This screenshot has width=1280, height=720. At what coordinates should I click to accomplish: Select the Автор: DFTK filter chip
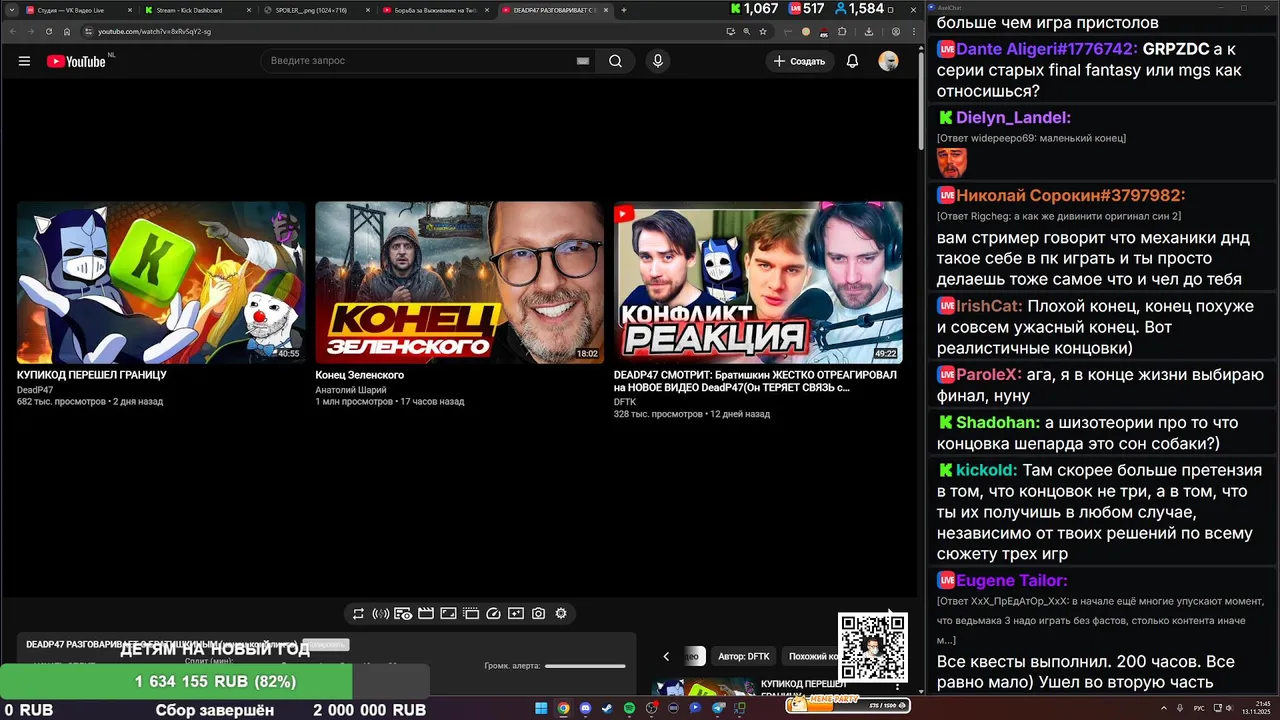(744, 656)
